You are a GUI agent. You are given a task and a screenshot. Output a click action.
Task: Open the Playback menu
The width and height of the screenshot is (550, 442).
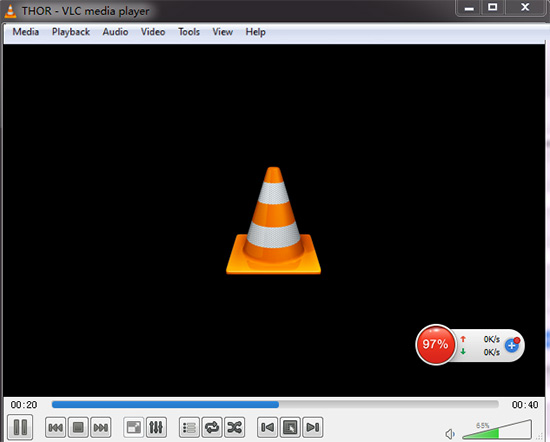(71, 32)
